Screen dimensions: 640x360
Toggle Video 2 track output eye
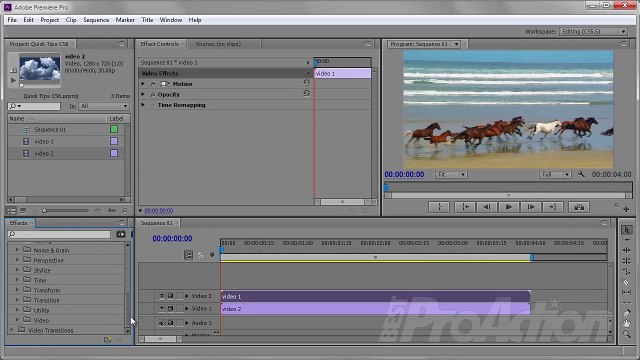pos(162,296)
